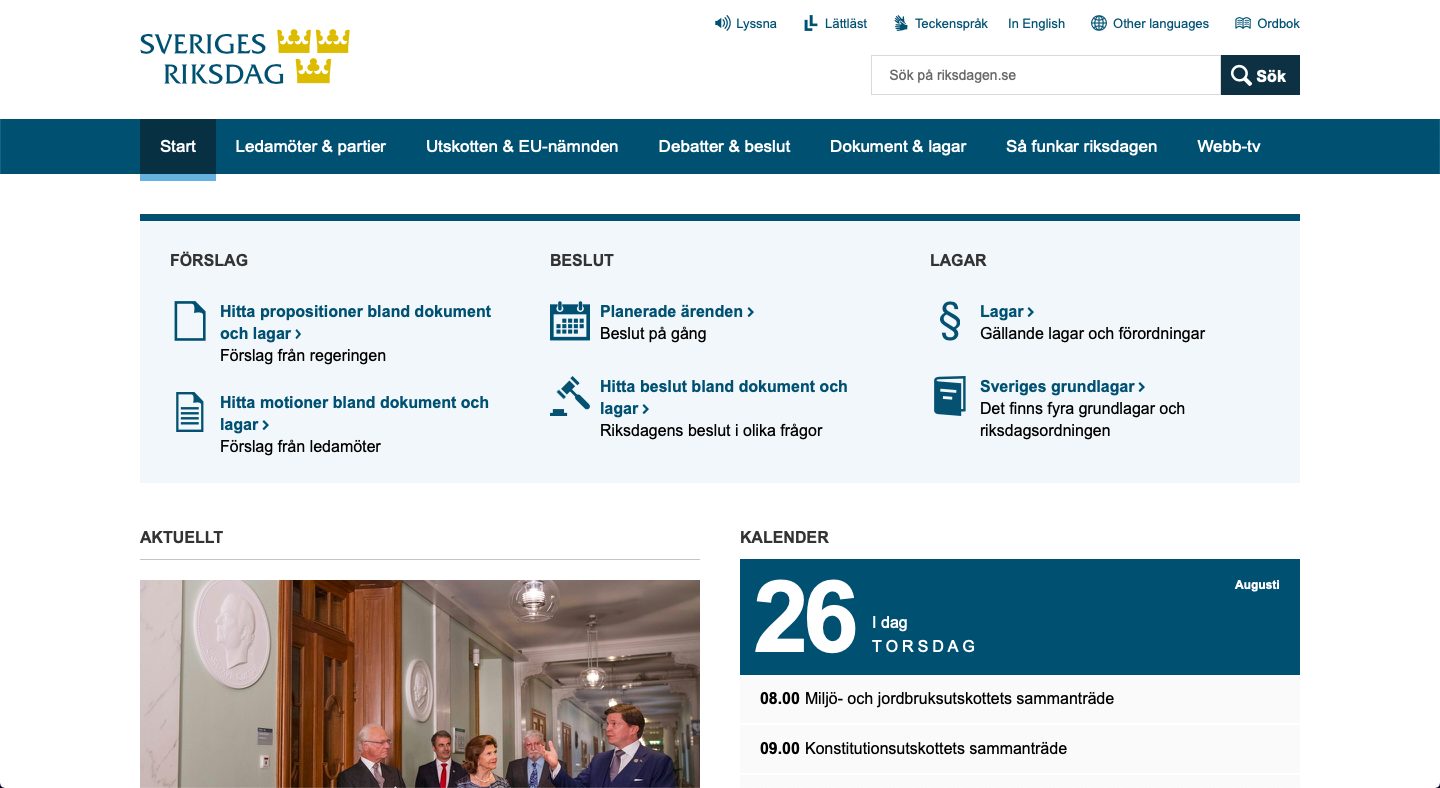Open Hitta motioner bland dokument och lagar
This screenshot has height=788, width=1440.
[354, 413]
